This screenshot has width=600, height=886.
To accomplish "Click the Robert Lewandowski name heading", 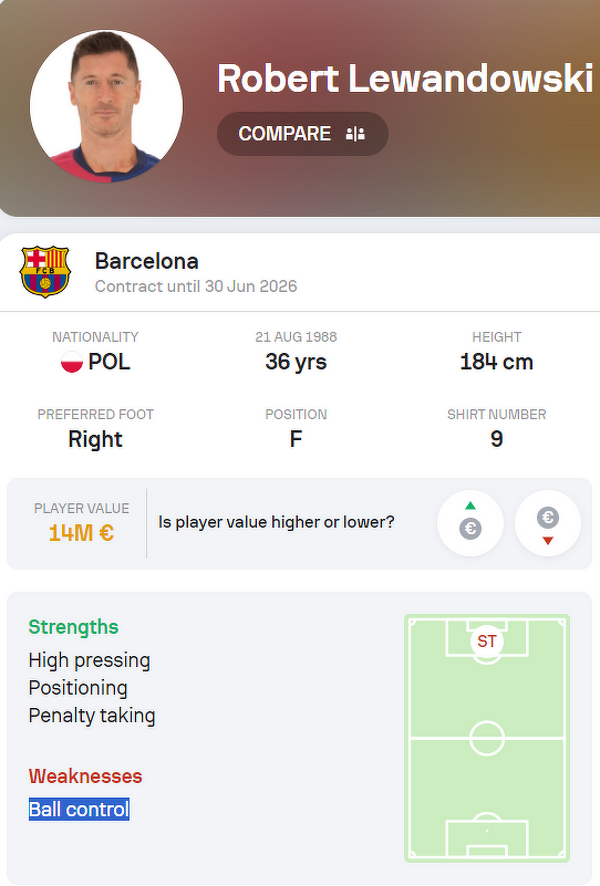I will click(x=405, y=78).
